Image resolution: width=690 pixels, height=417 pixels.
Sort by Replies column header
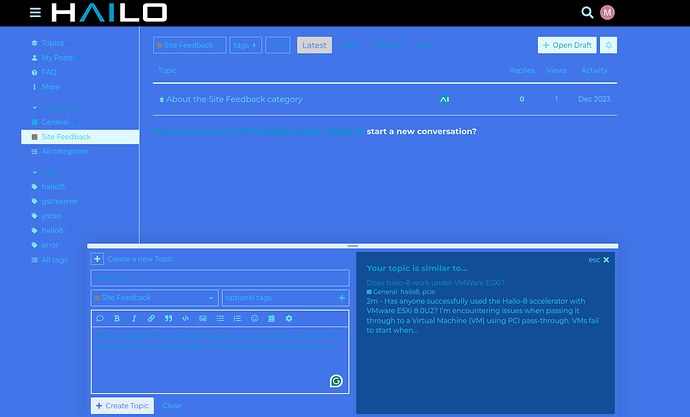(522, 70)
